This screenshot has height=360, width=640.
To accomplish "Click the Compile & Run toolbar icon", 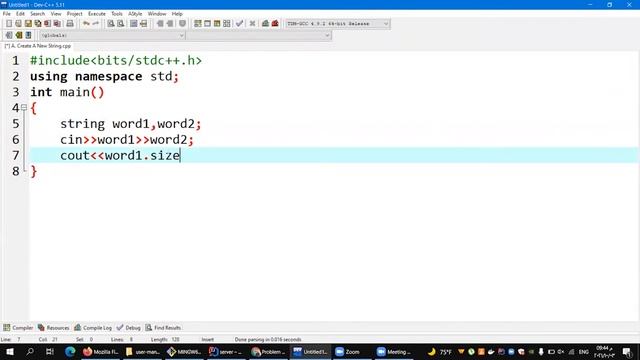I will point(217,24).
